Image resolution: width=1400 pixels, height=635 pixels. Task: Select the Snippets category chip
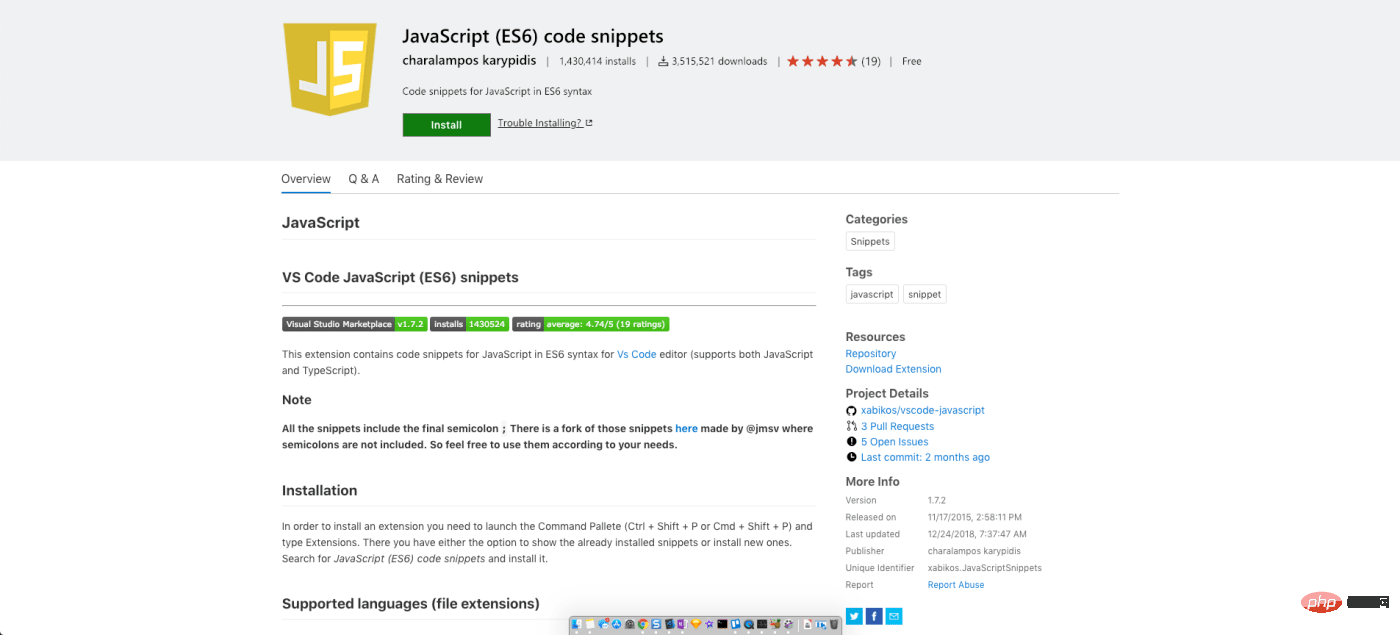point(870,241)
